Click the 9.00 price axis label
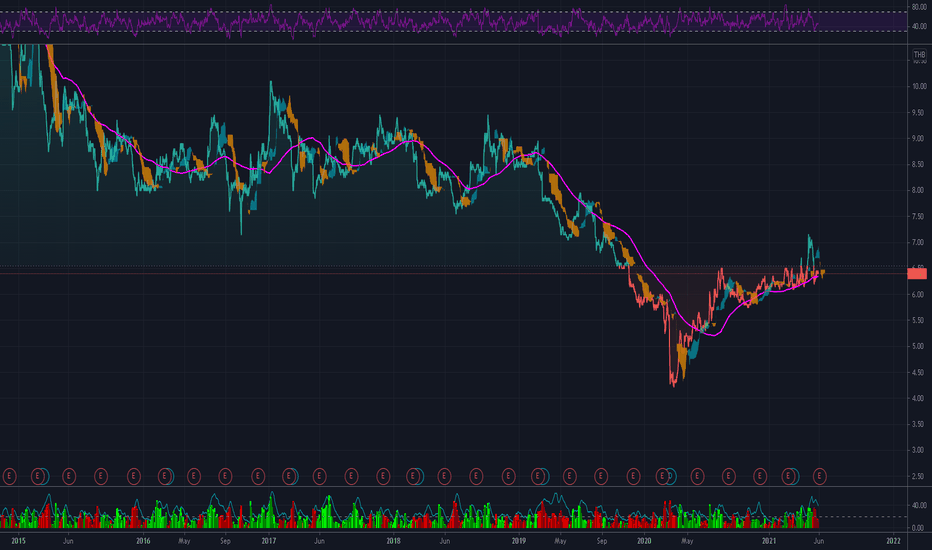The width and height of the screenshot is (932, 550). [x=918, y=139]
